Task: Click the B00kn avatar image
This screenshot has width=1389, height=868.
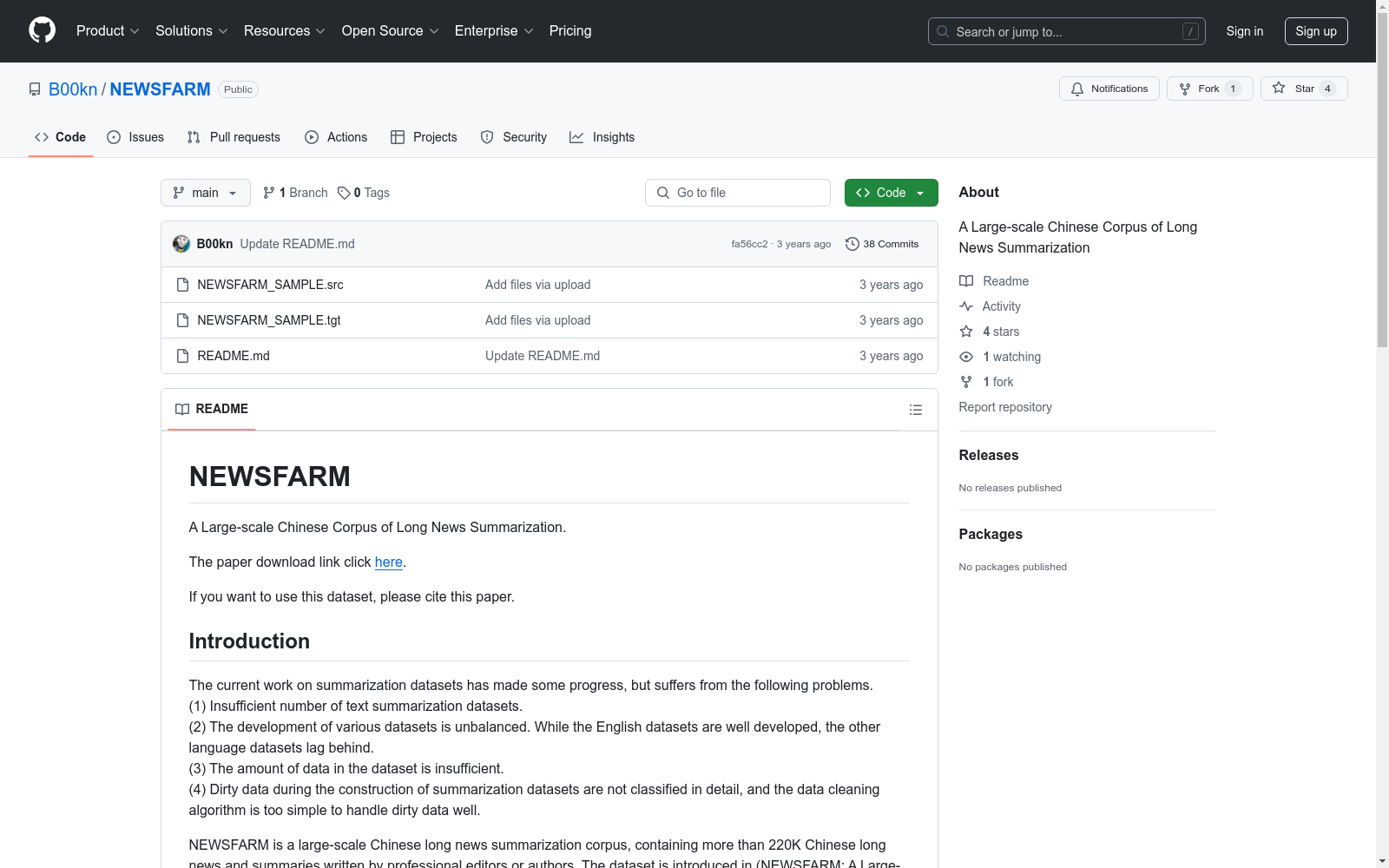Action: point(181,244)
